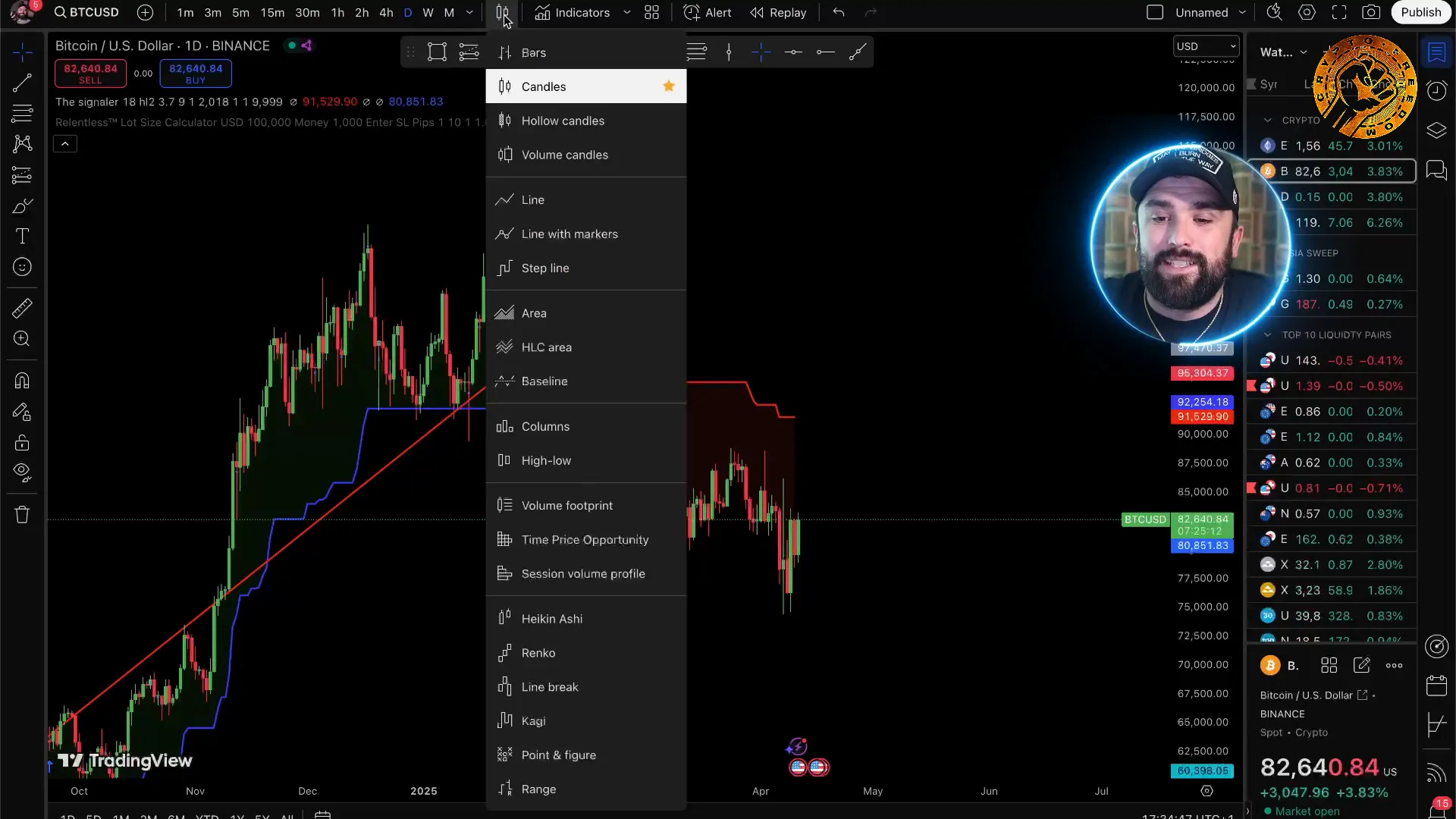Switch to the 4h timeframe
1456x819 pixels.
[x=386, y=13]
